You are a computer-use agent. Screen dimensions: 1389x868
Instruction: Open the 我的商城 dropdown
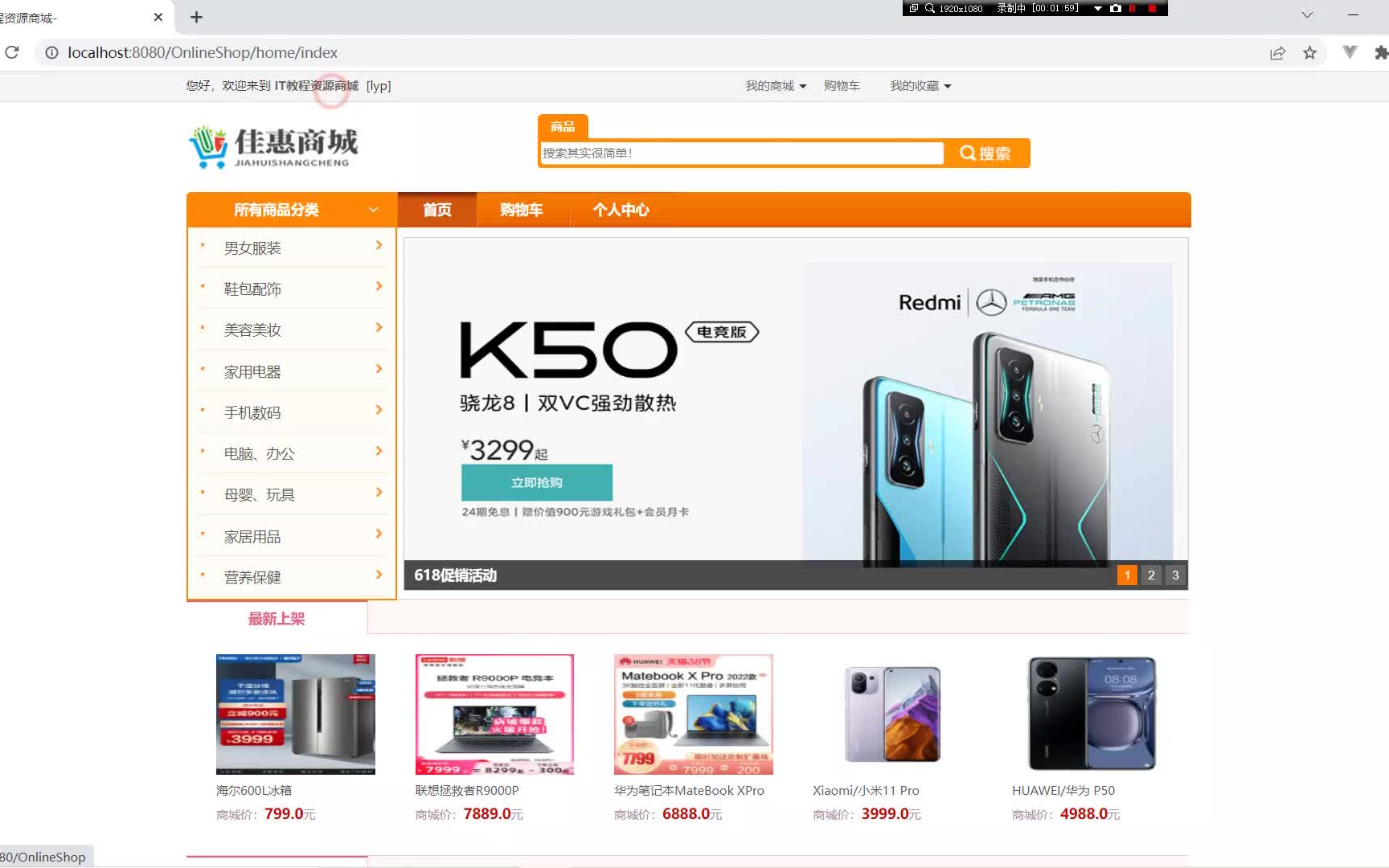[775, 86]
